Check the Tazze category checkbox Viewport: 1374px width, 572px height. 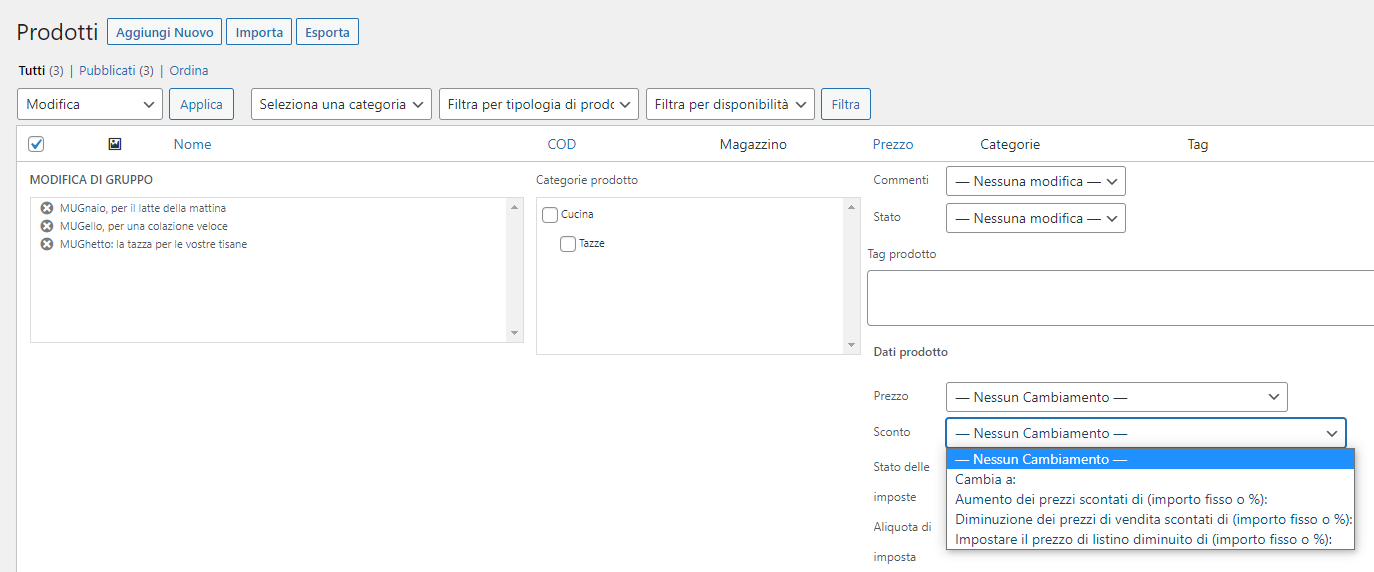(x=568, y=244)
